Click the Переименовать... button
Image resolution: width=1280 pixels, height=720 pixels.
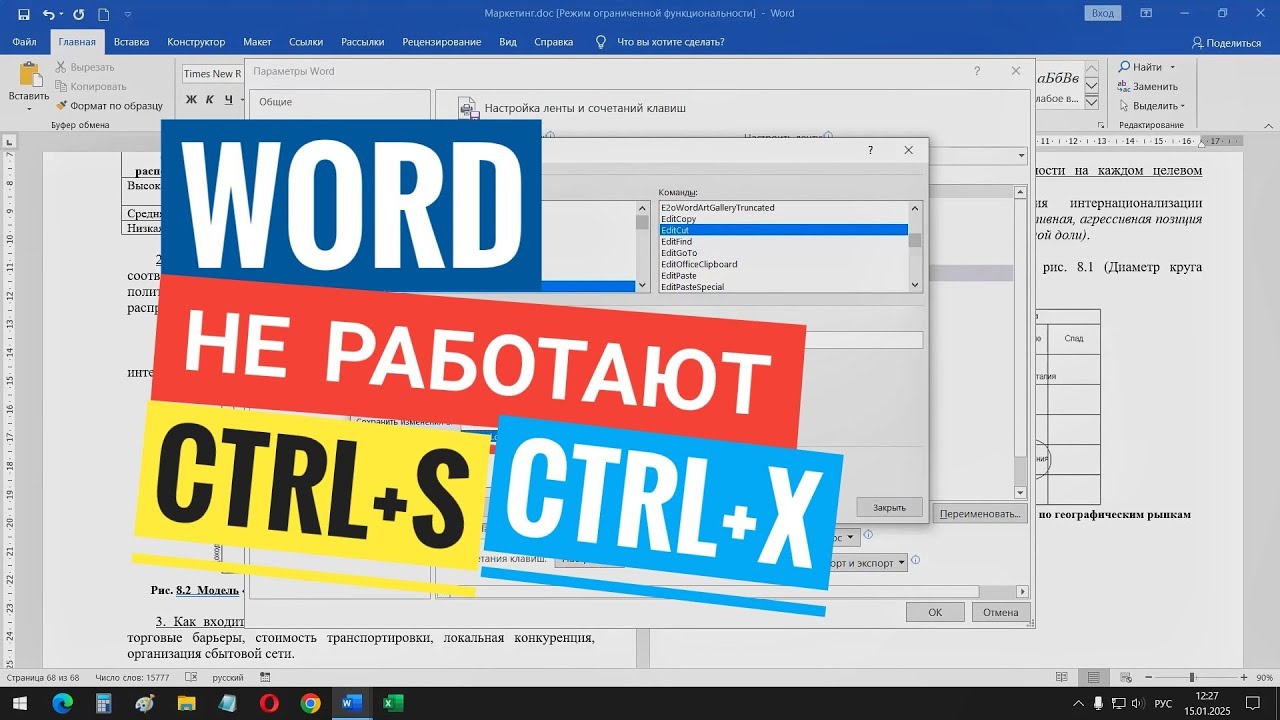click(x=981, y=513)
